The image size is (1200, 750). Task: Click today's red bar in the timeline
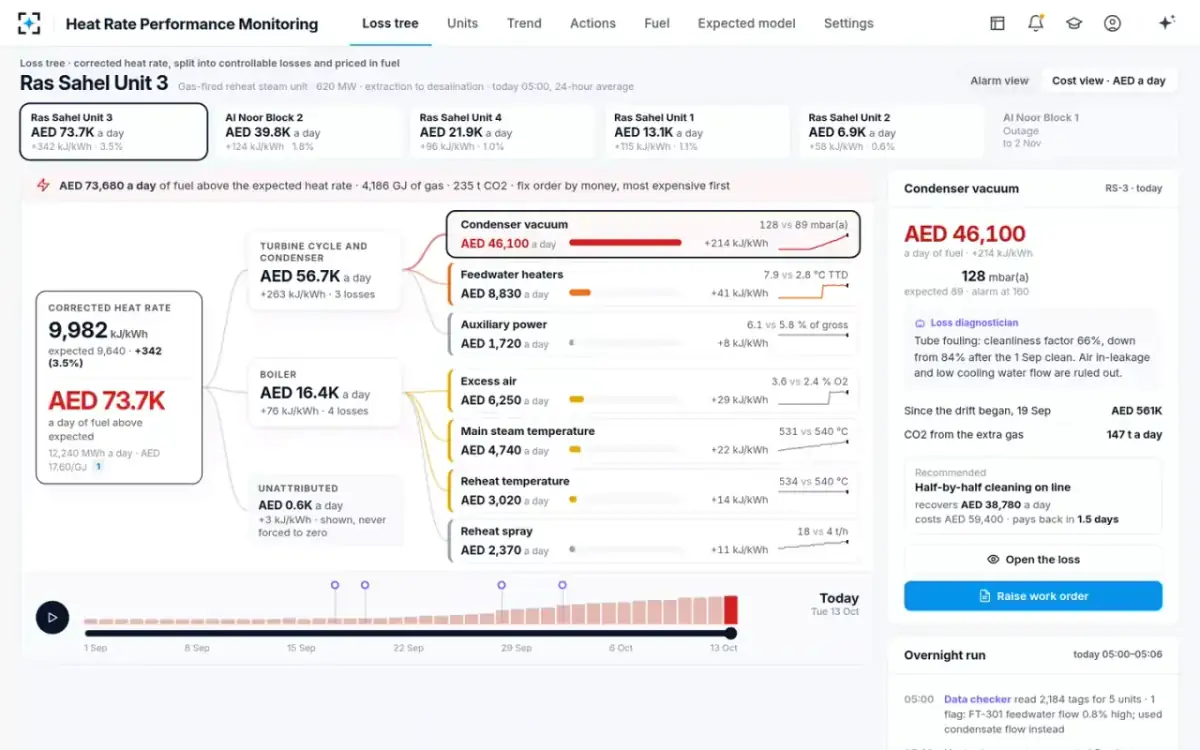point(731,610)
